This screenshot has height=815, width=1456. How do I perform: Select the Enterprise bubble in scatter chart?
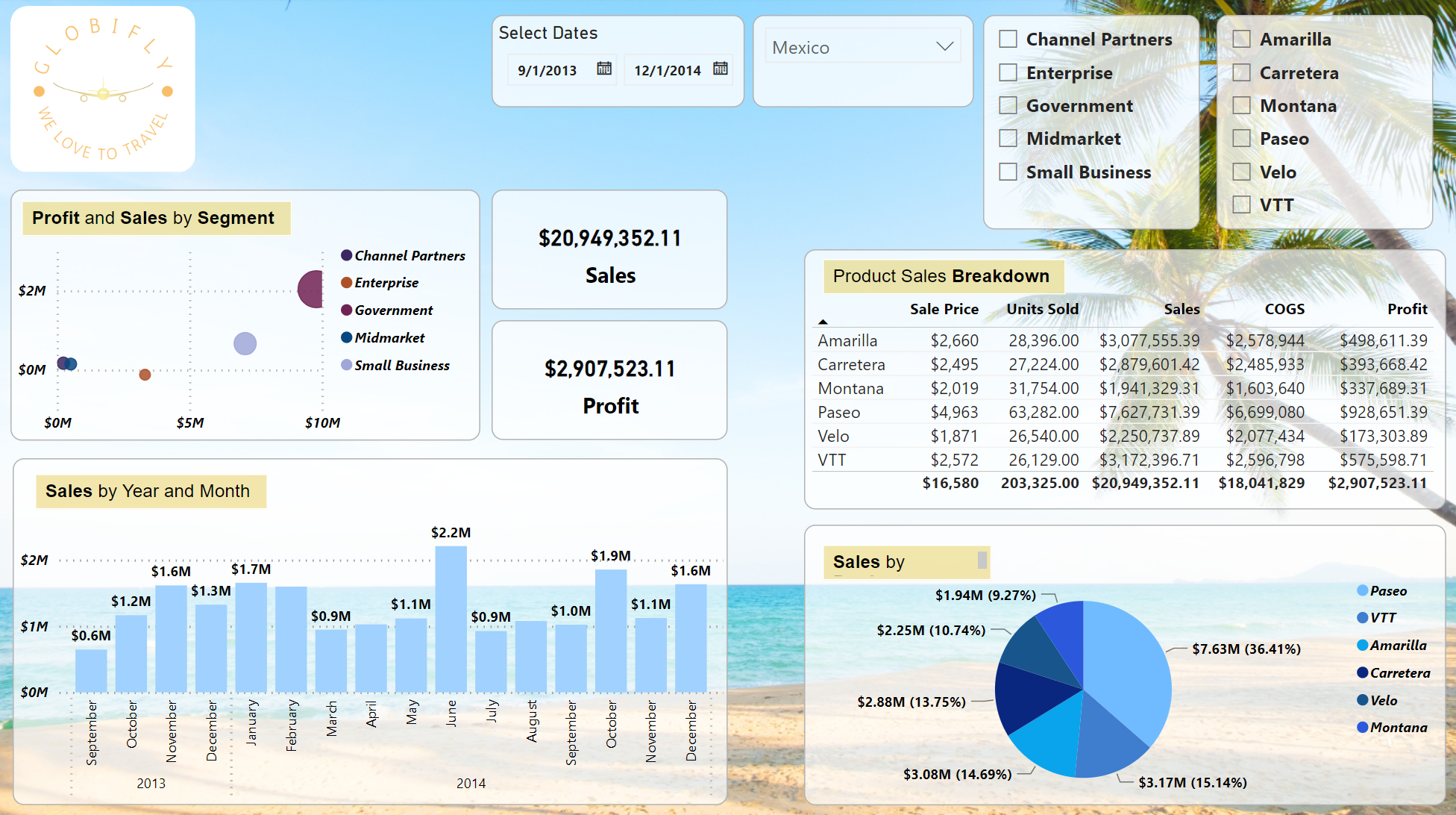[x=145, y=375]
